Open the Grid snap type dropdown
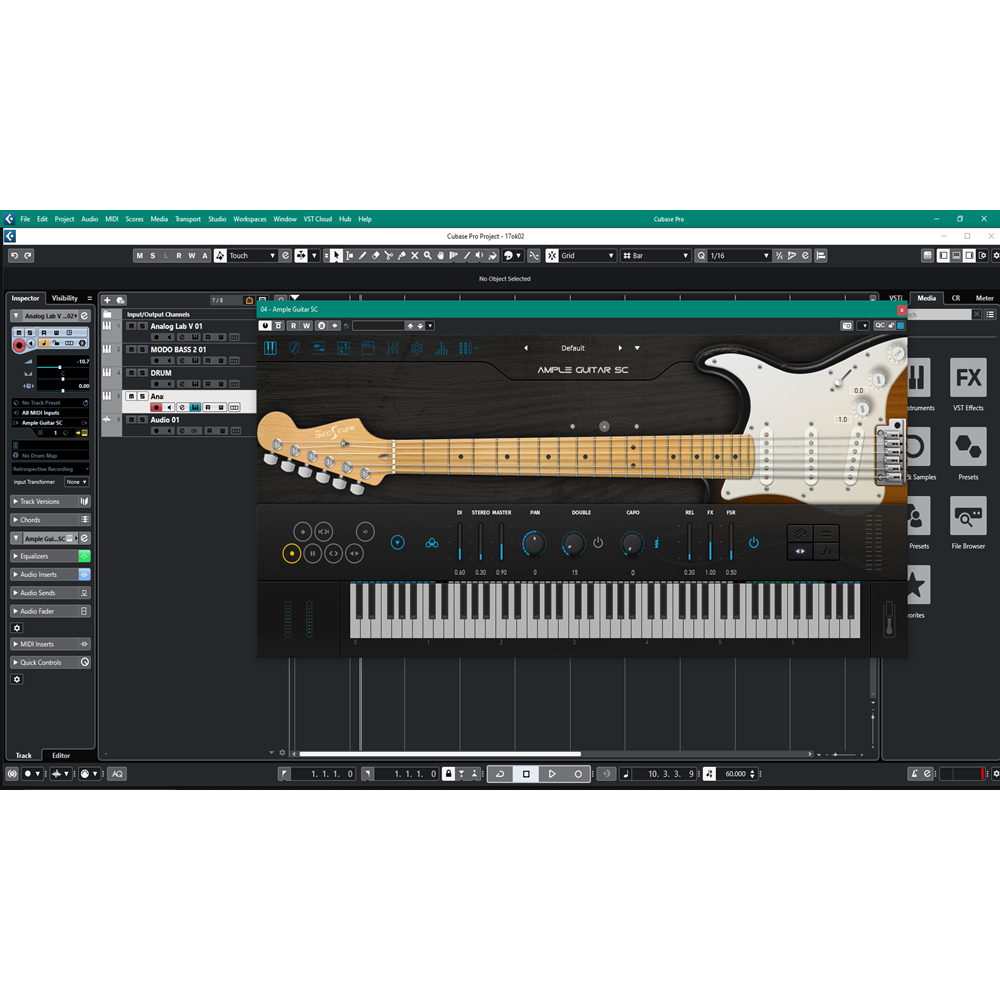The height and width of the screenshot is (1000, 1000). (587, 256)
